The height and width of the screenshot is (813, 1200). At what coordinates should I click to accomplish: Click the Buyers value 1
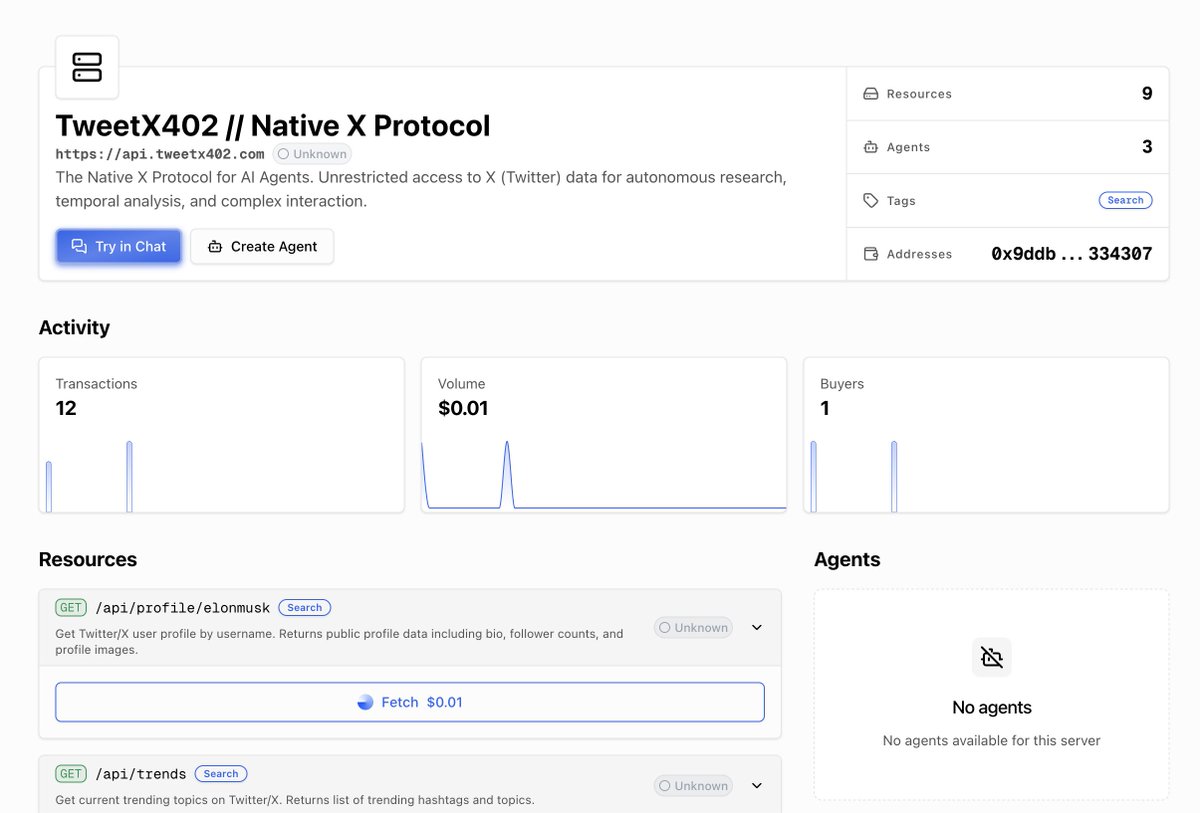(x=825, y=408)
